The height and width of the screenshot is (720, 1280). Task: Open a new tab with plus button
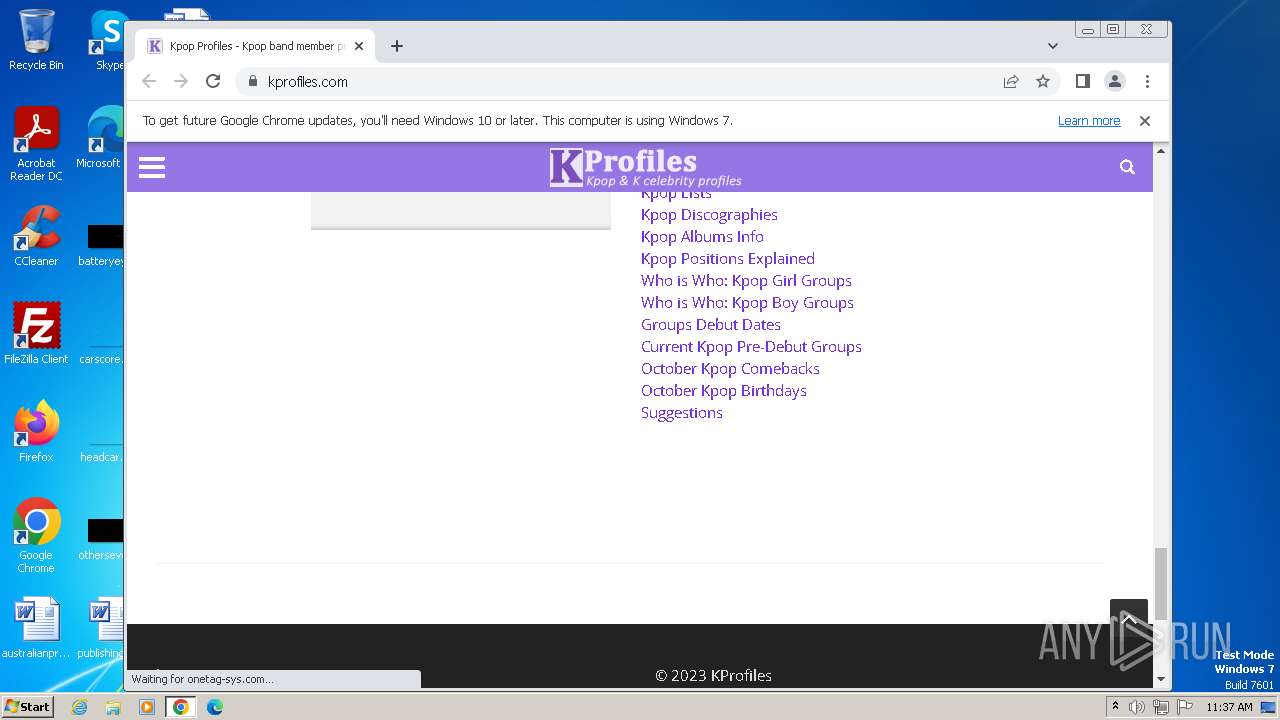coord(397,46)
